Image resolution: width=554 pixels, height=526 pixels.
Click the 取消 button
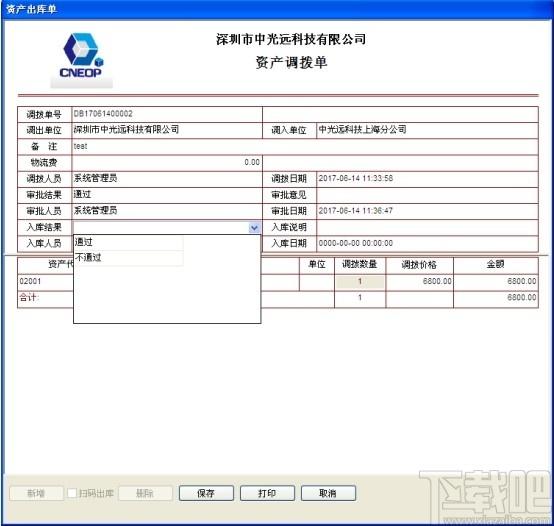click(328, 493)
